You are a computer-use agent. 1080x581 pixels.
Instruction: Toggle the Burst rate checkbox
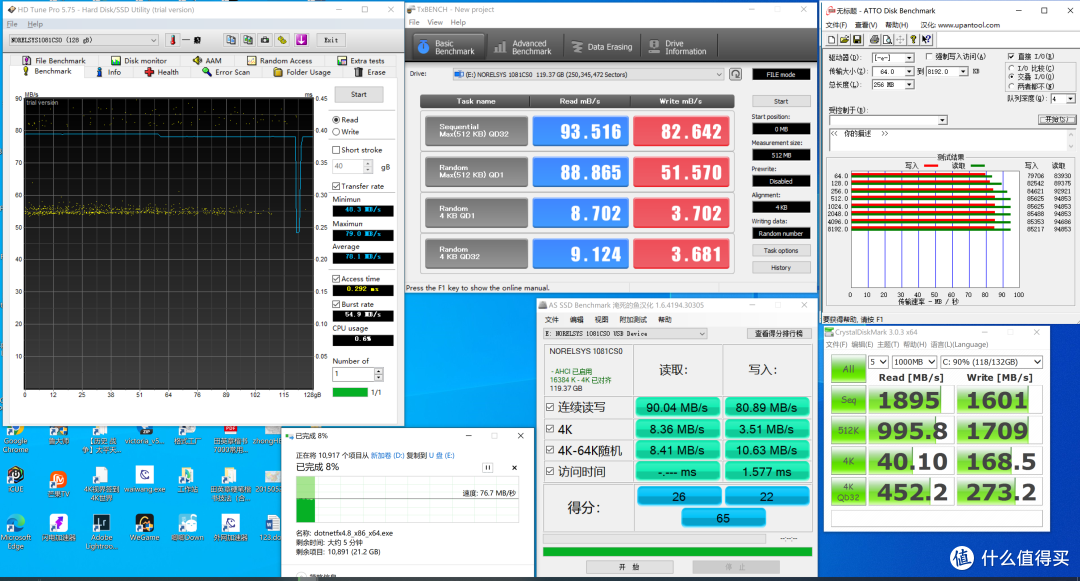[x=336, y=304]
